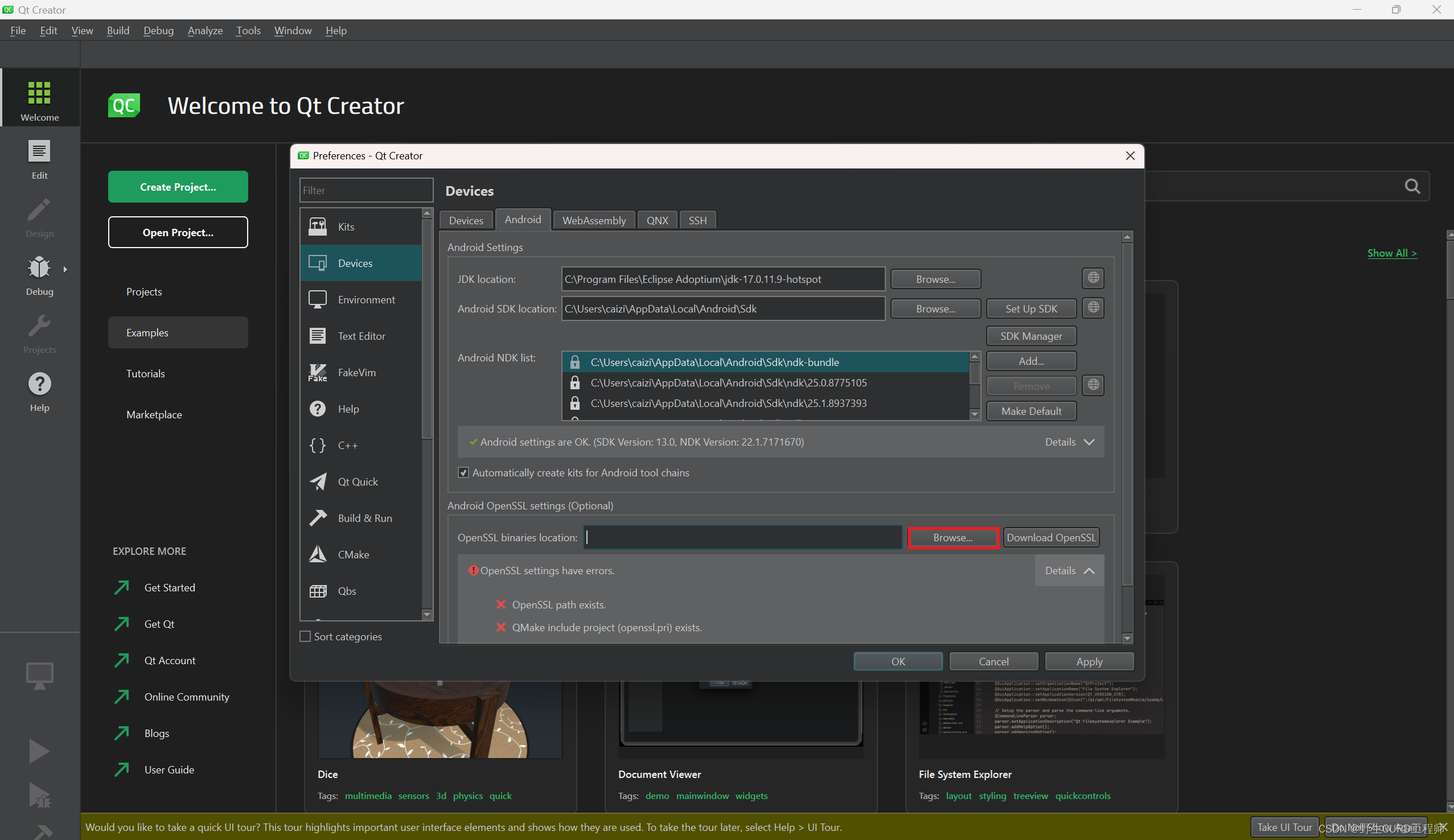
Task: Open the Welcome mode in the sidebar
Action: pyautogui.click(x=40, y=98)
